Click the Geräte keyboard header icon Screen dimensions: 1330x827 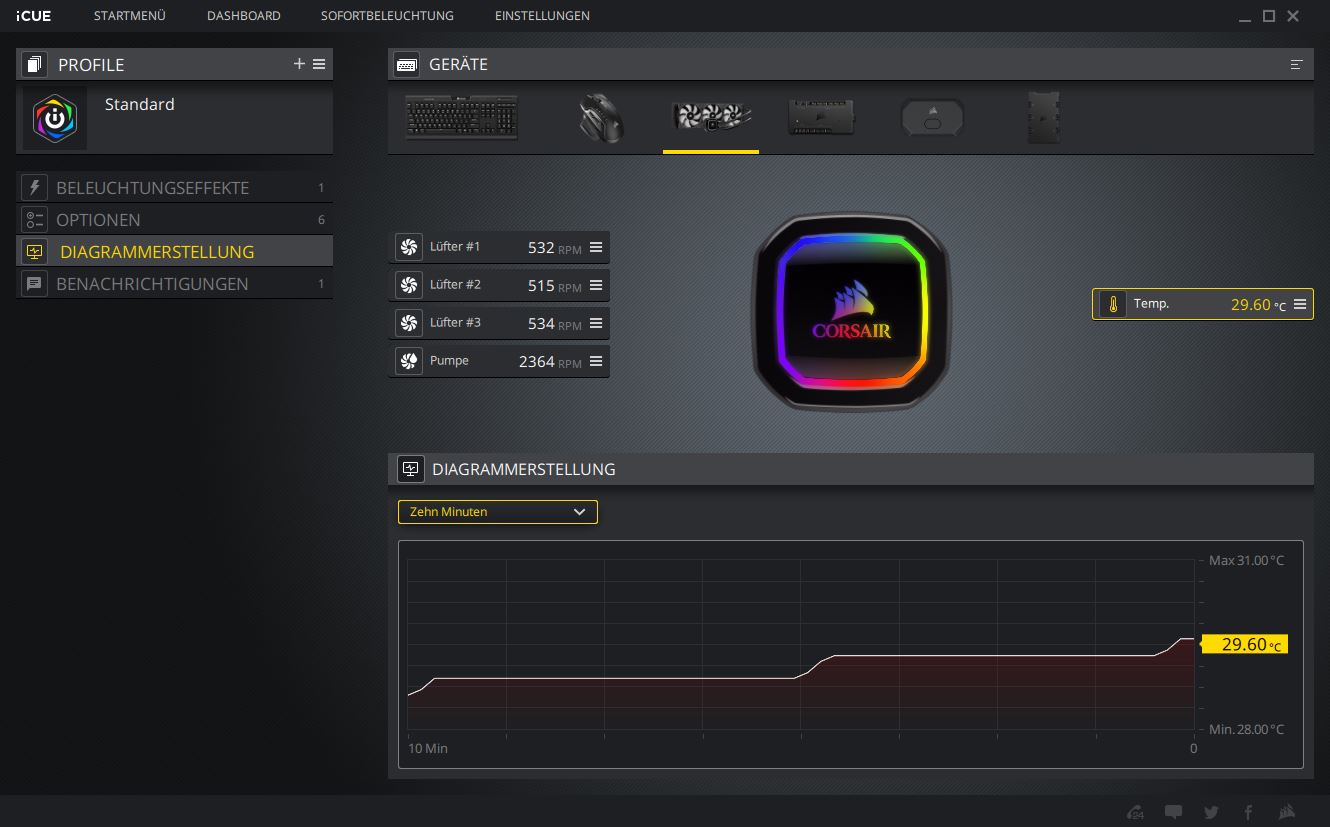pyautogui.click(x=406, y=64)
